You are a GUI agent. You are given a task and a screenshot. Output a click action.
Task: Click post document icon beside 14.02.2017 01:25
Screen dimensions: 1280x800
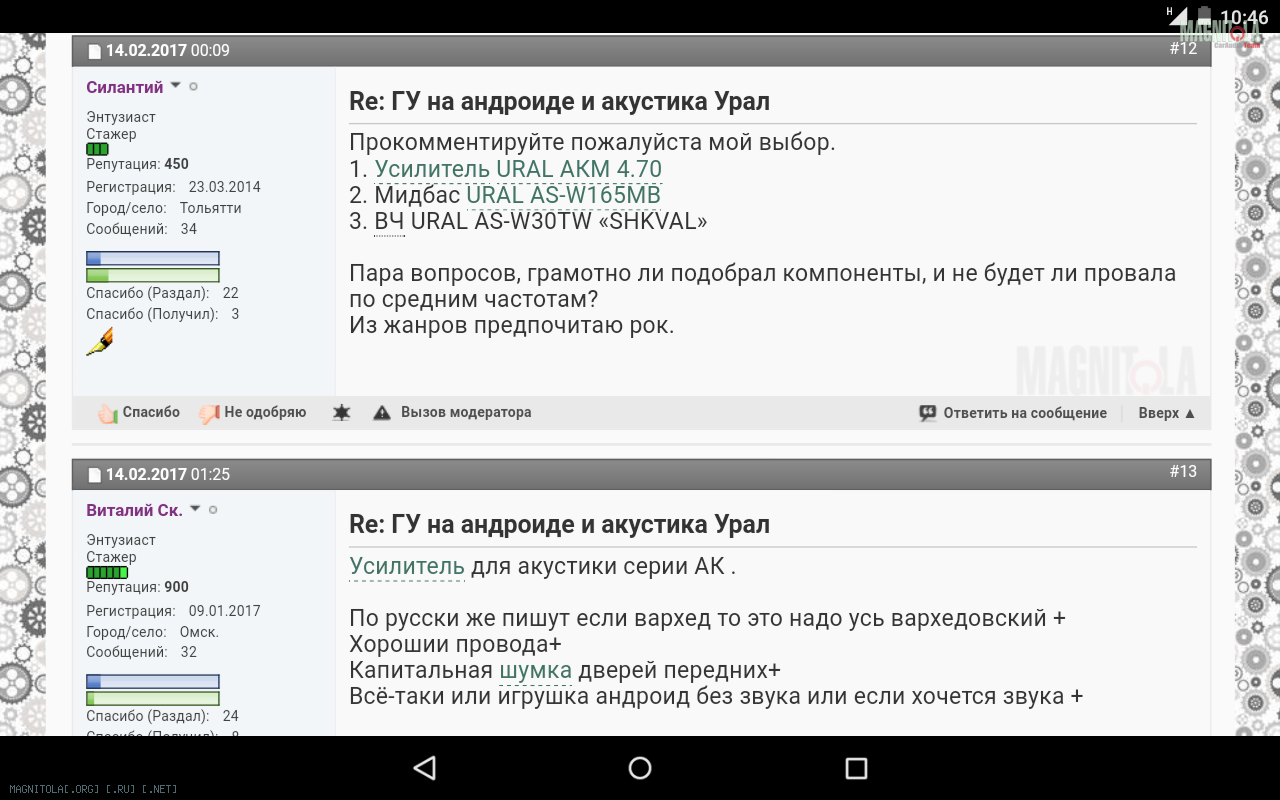coord(95,475)
